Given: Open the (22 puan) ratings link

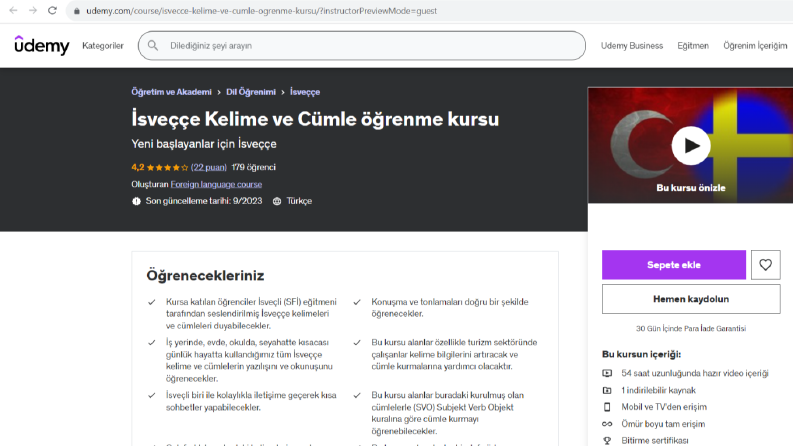Looking at the screenshot, I should [x=208, y=167].
